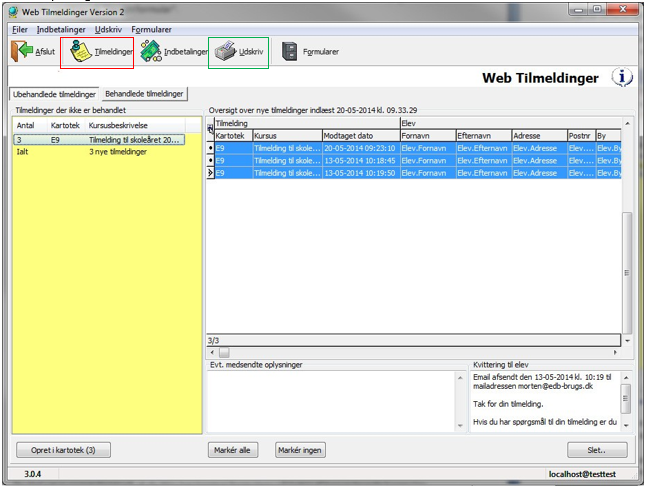Click the Ialt 3 nye tilmeldinger row

pyautogui.click(x=99, y=152)
